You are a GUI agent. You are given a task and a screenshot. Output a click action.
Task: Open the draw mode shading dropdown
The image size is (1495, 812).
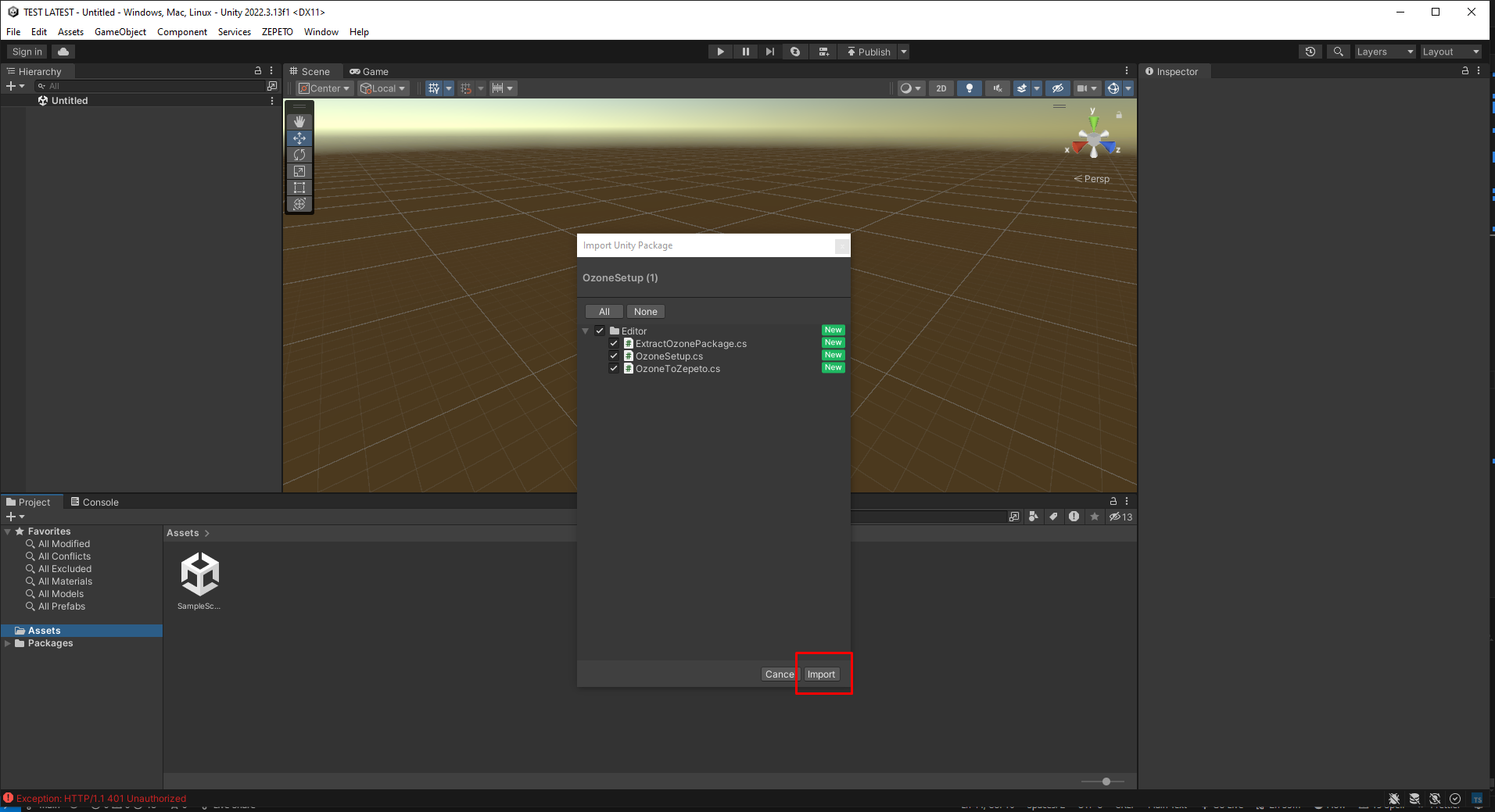[911, 88]
